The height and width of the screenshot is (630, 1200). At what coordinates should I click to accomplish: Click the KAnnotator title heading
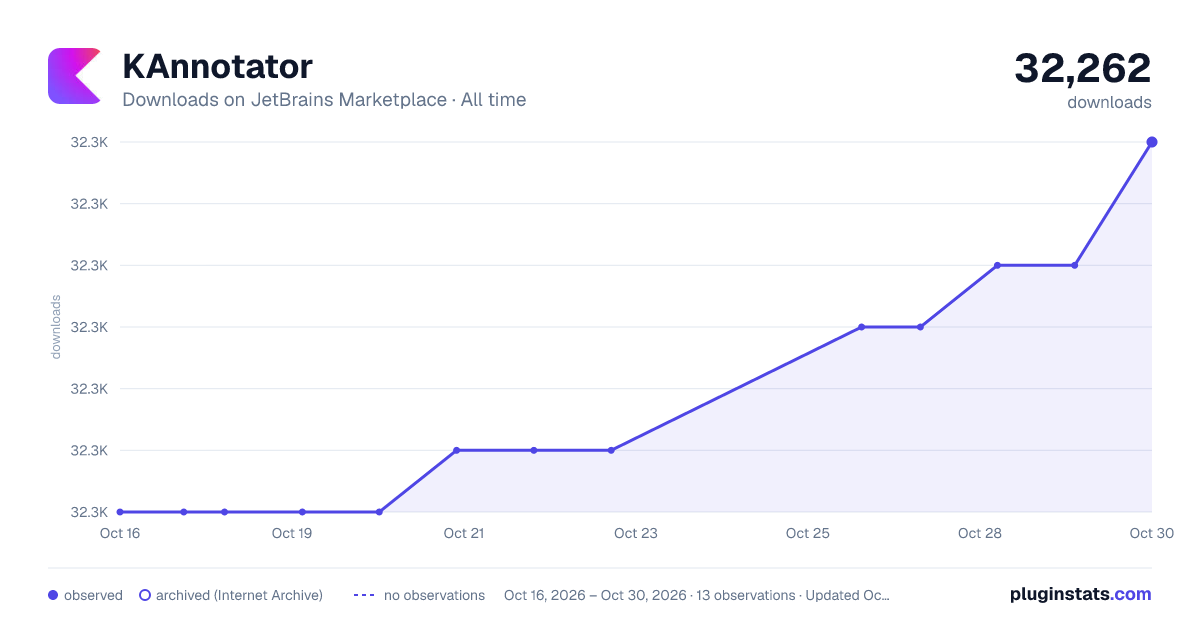pyautogui.click(x=217, y=67)
